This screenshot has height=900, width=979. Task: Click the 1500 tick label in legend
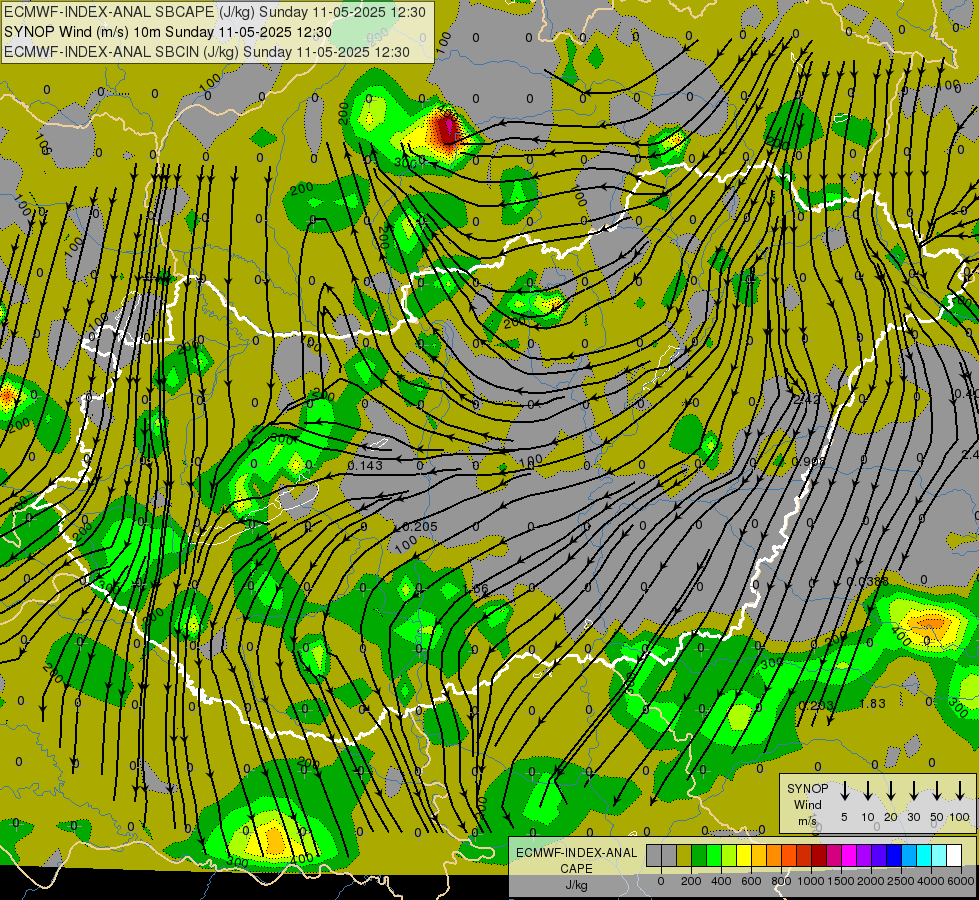pos(841,881)
